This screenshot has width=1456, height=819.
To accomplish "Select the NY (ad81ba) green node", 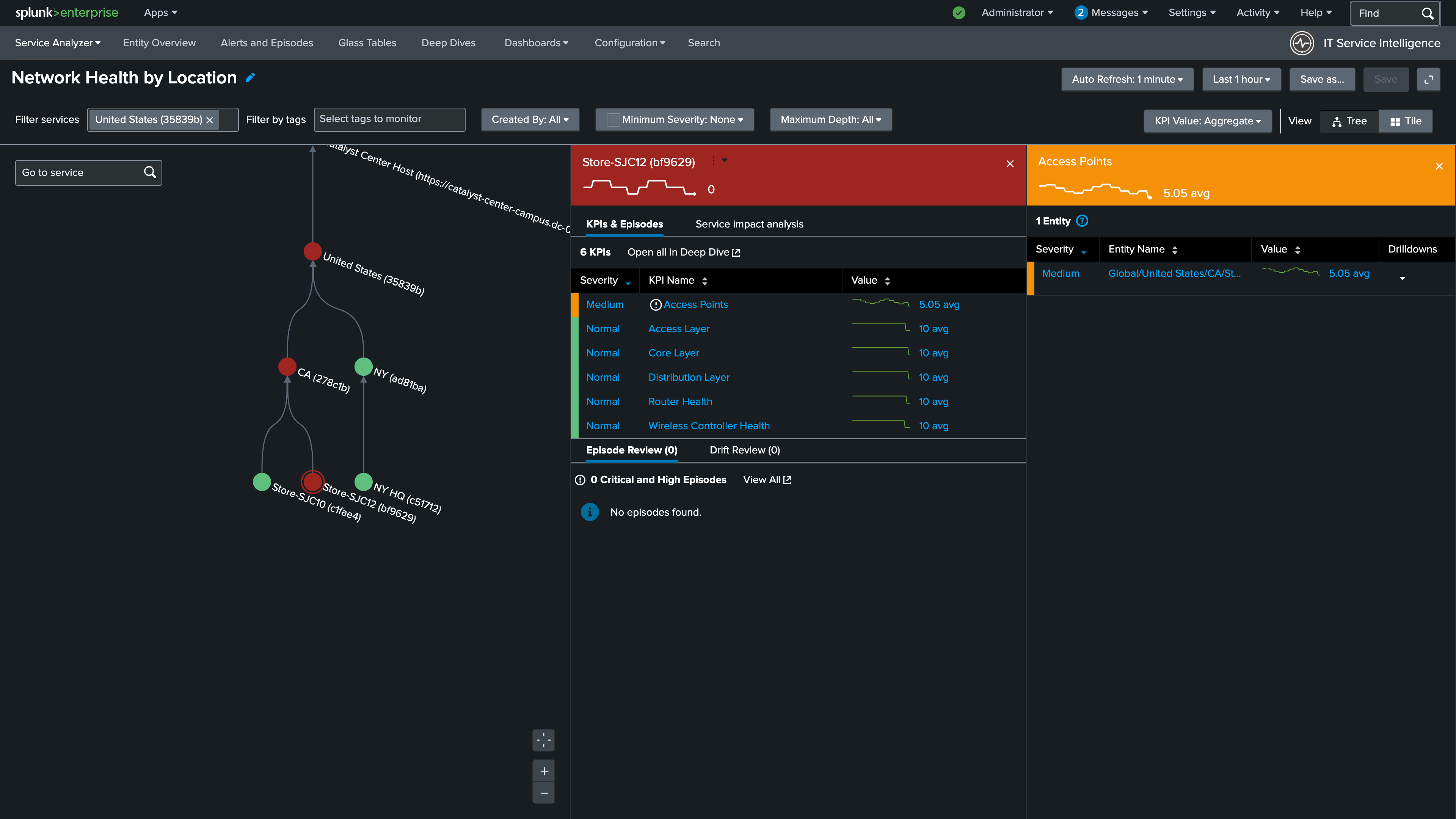I will [364, 366].
